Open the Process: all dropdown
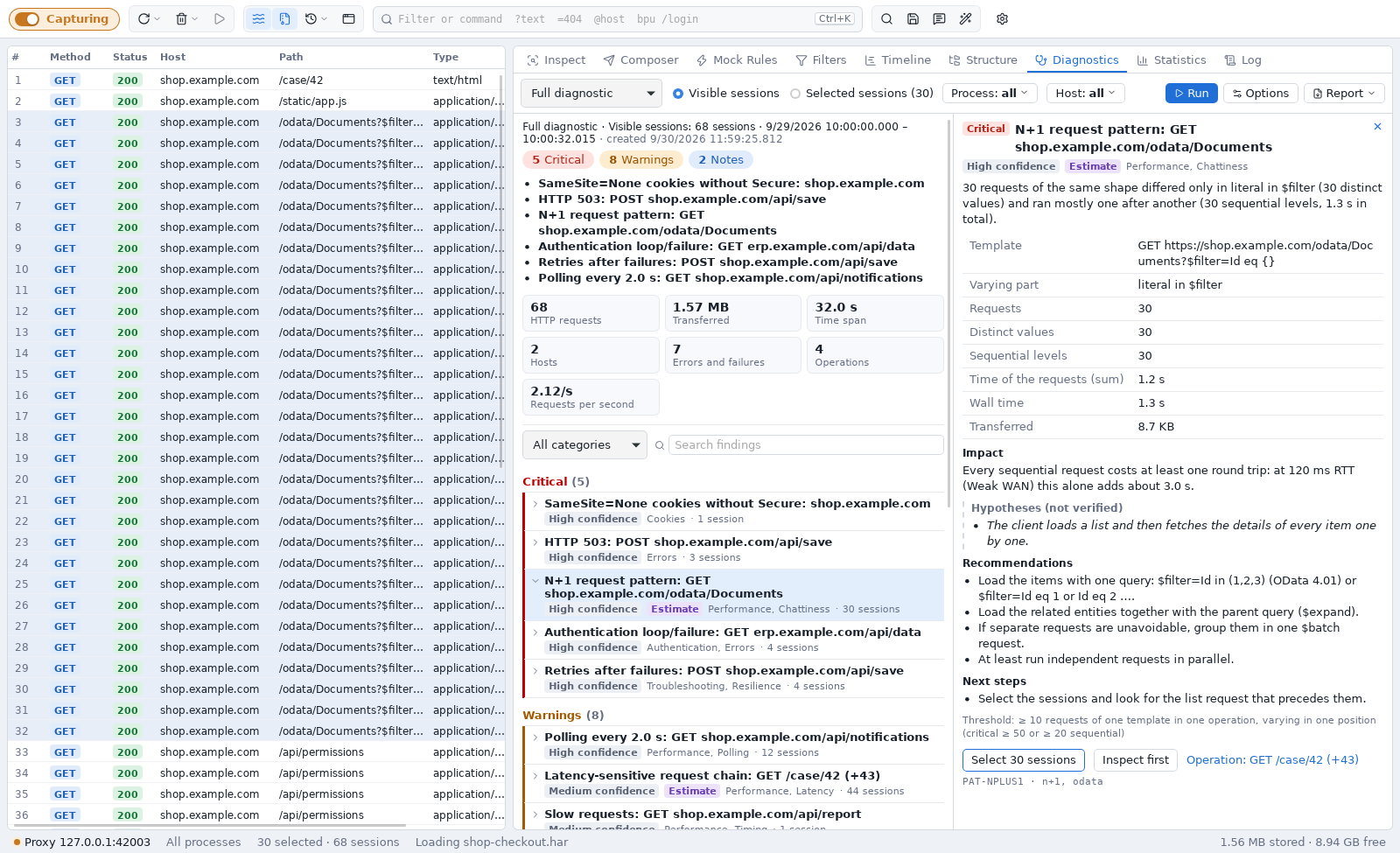1400x853 pixels. 990,93
